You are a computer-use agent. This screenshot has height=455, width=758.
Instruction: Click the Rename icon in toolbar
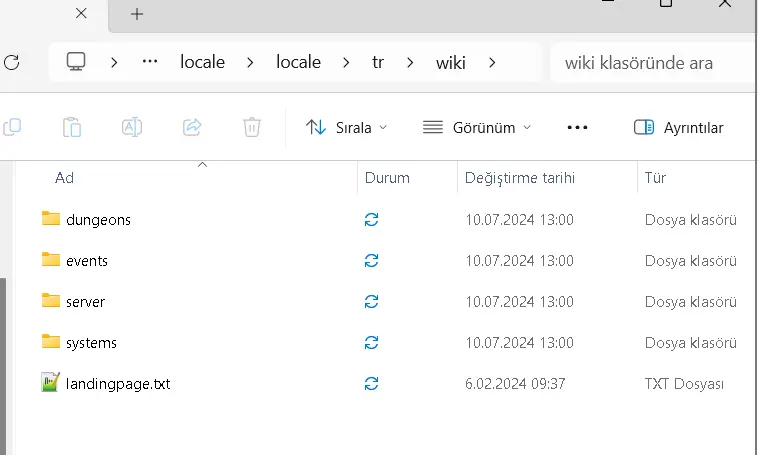[131, 127]
